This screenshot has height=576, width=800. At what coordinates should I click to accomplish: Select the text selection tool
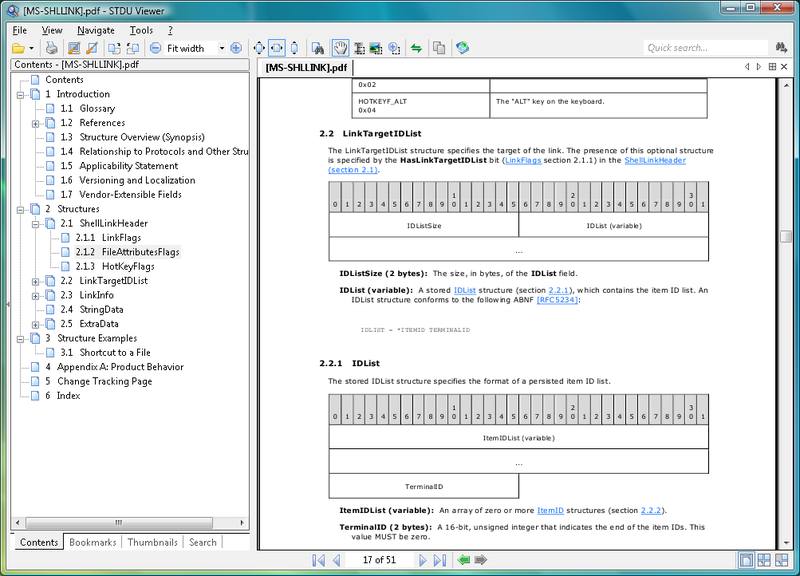pos(360,48)
